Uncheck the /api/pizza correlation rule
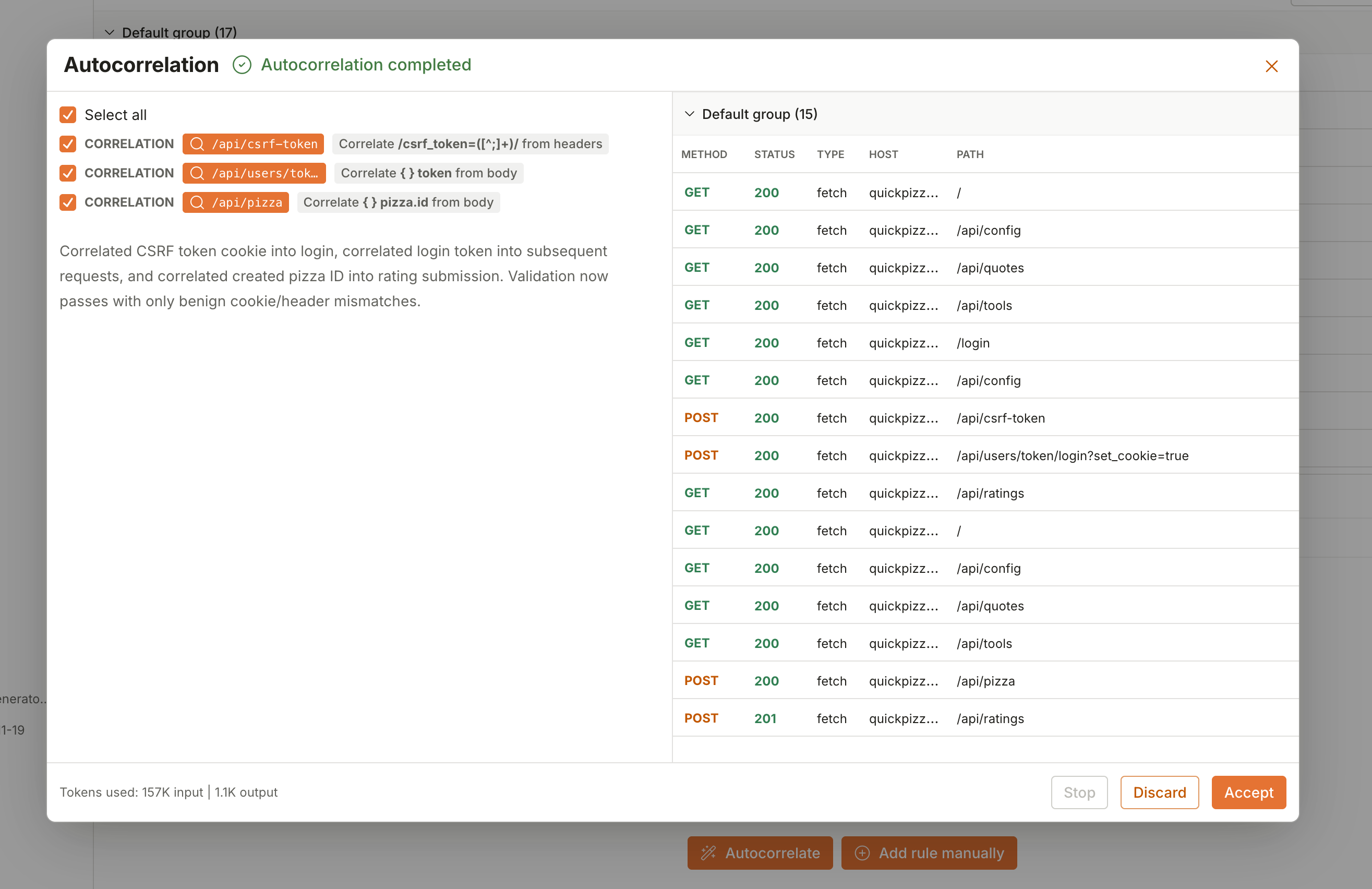This screenshot has width=1372, height=889. click(67, 202)
